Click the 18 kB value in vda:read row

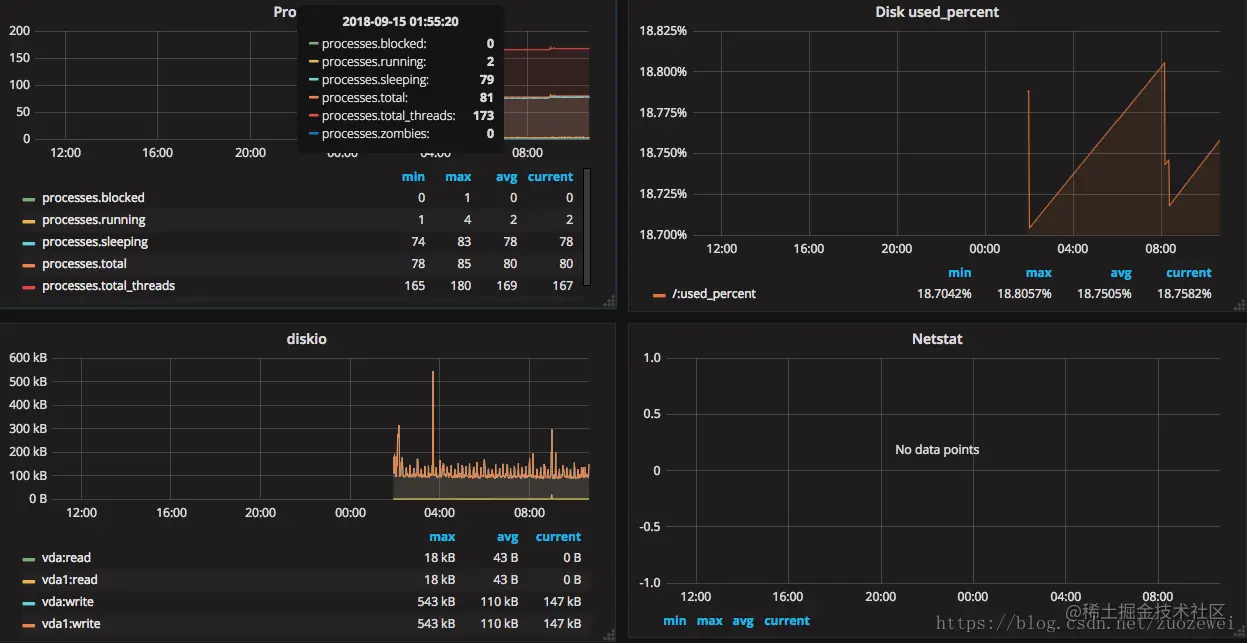(x=440, y=558)
